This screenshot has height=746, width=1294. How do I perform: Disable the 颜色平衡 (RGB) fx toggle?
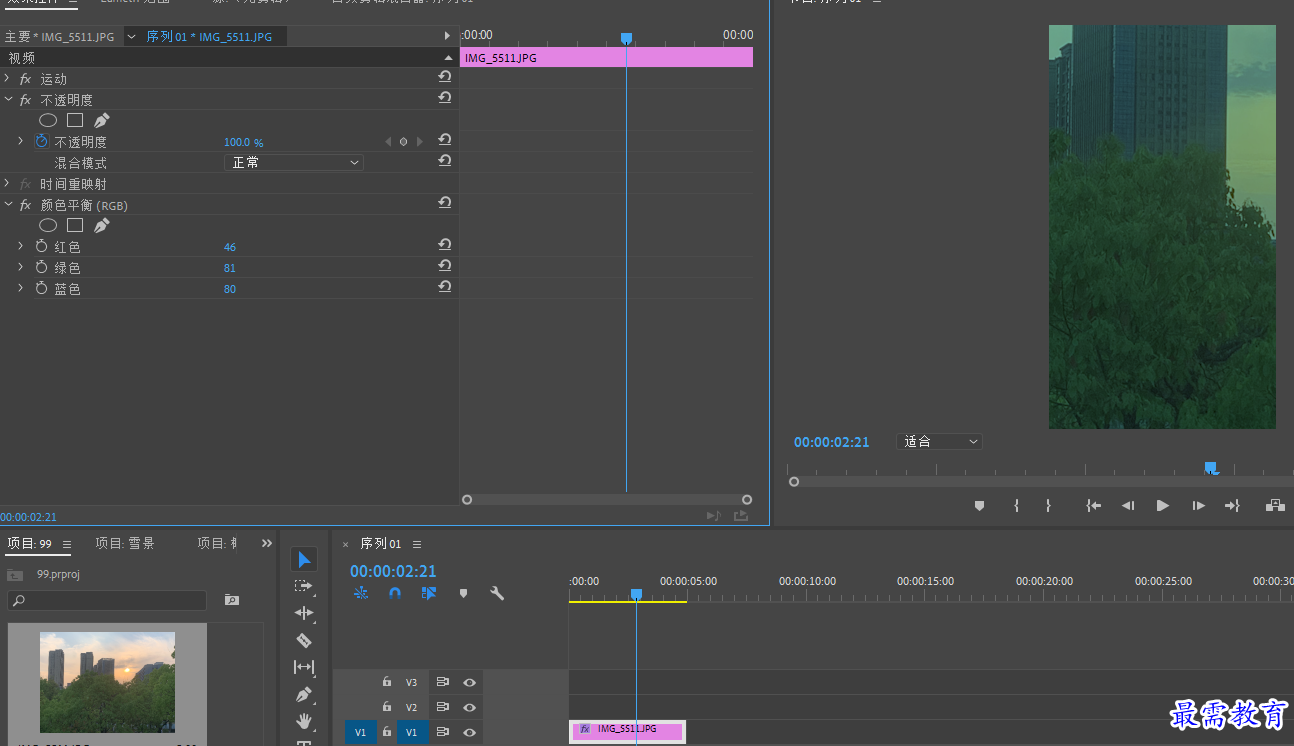(x=26, y=205)
